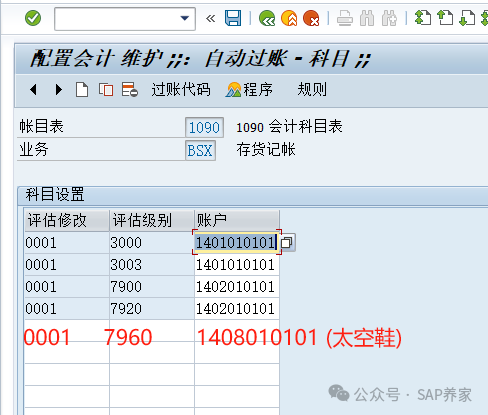Collapse command field with double chevron
Screen dimensions: 488x415
click(x=210, y=18)
